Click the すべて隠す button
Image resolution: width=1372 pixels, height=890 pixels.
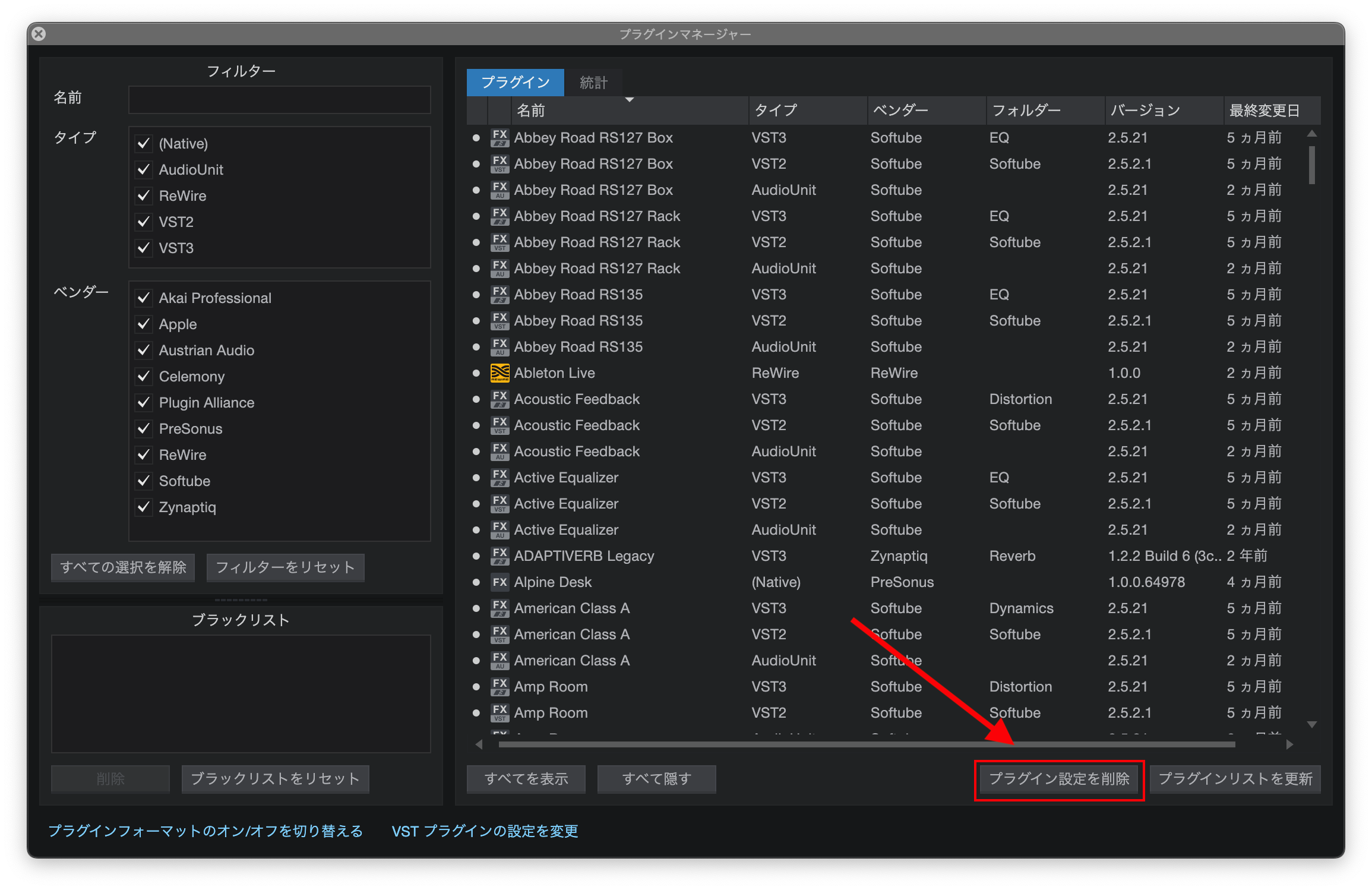click(x=656, y=779)
